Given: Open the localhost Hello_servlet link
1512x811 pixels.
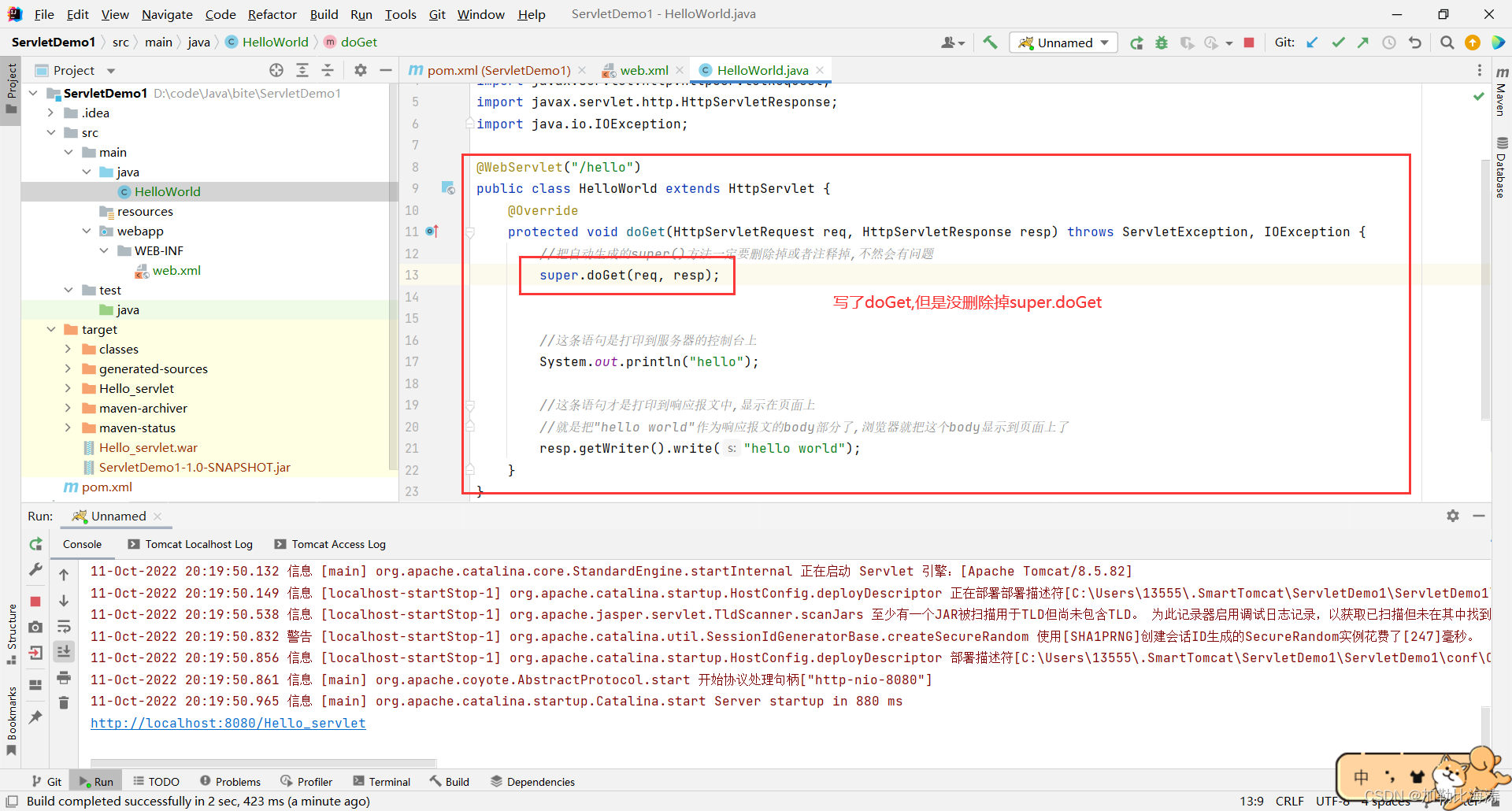Looking at the screenshot, I should [228, 723].
